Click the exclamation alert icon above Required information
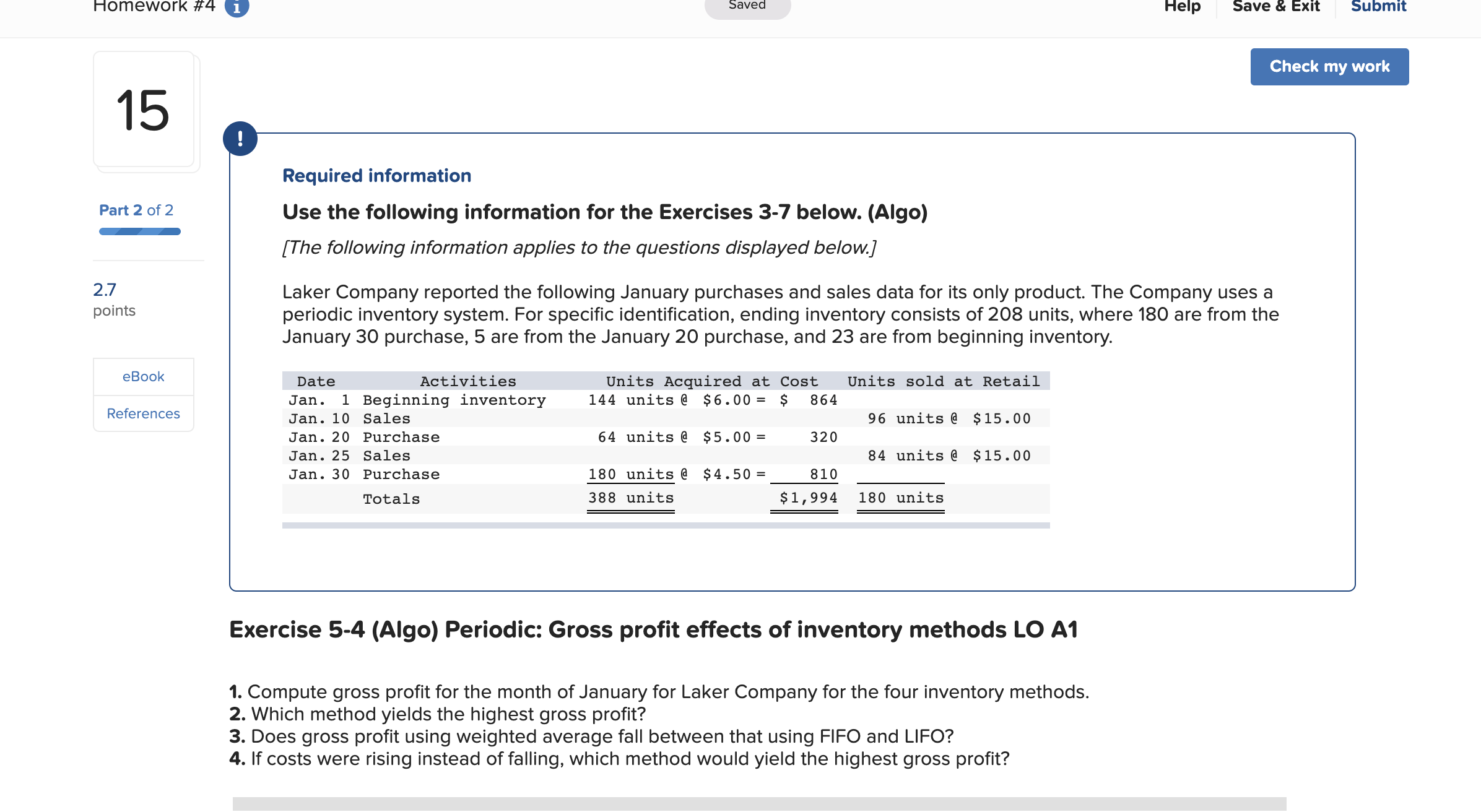This screenshot has width=1481, height=812. (240, 139)
